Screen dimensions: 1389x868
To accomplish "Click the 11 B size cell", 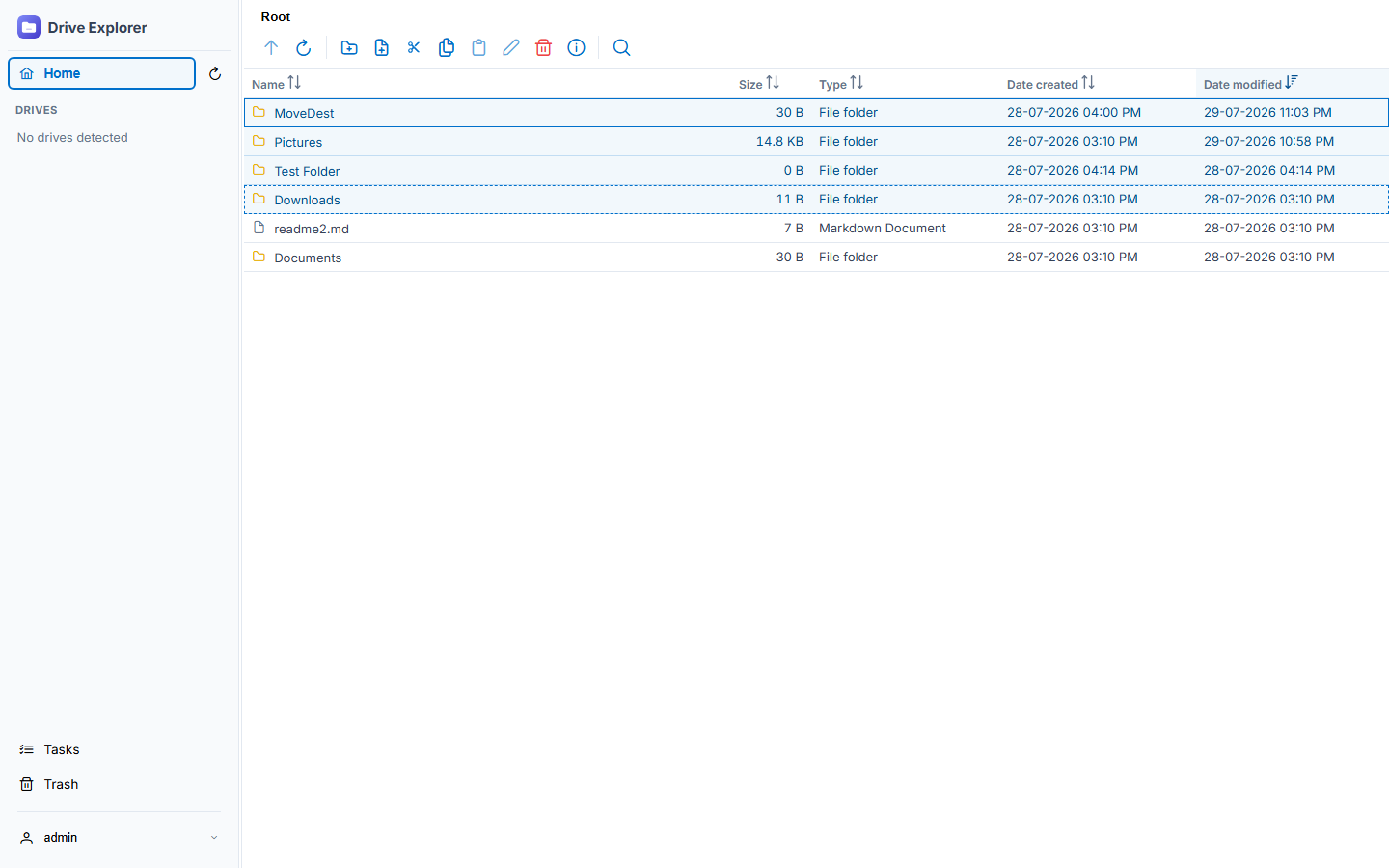I will 790,199.
